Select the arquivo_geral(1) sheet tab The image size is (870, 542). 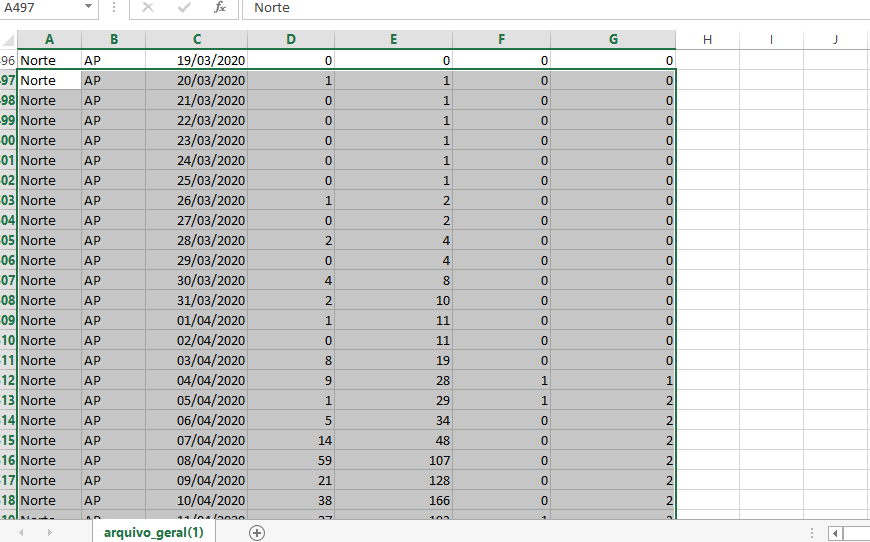[153, 533]
